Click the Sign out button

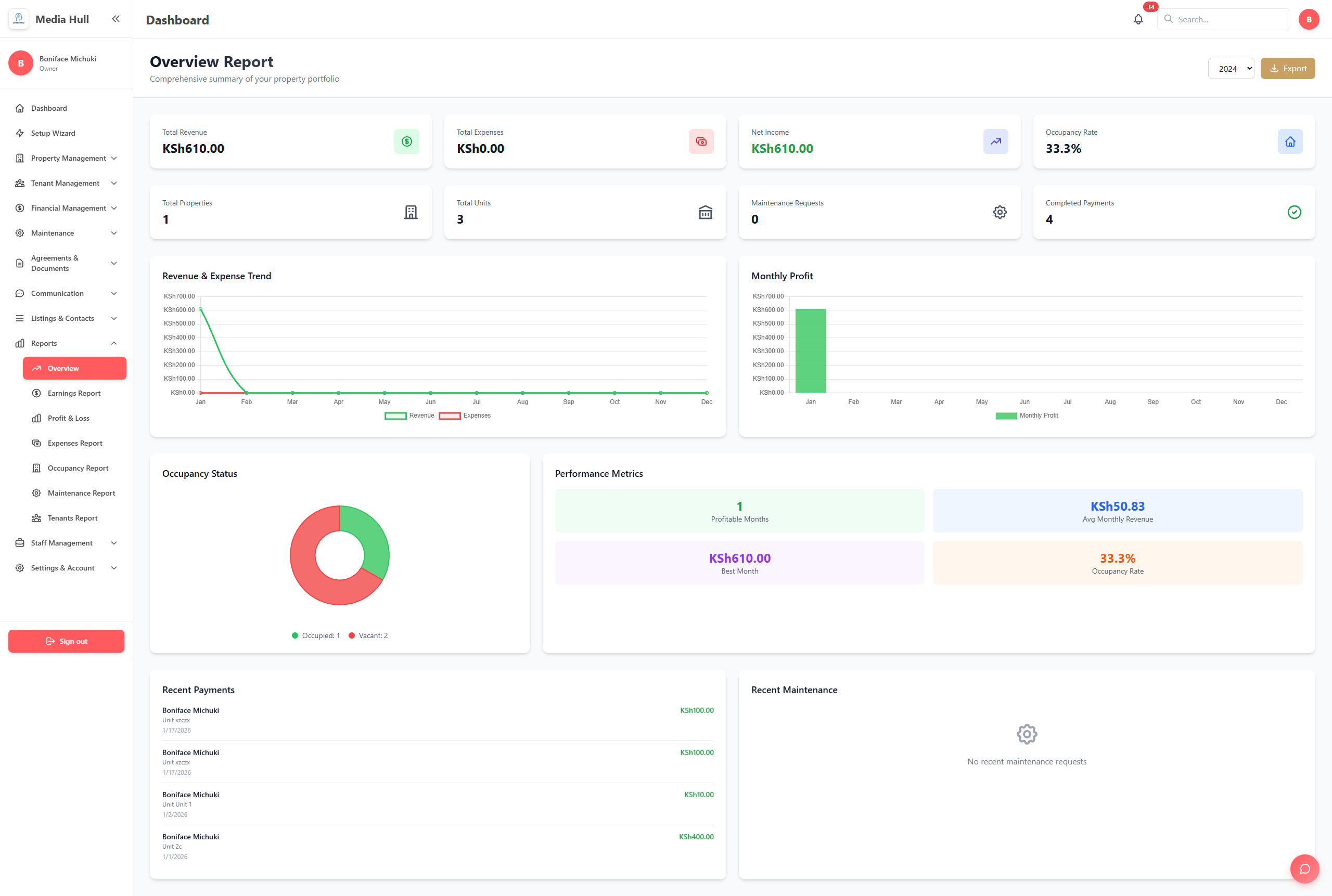point(66,641)
